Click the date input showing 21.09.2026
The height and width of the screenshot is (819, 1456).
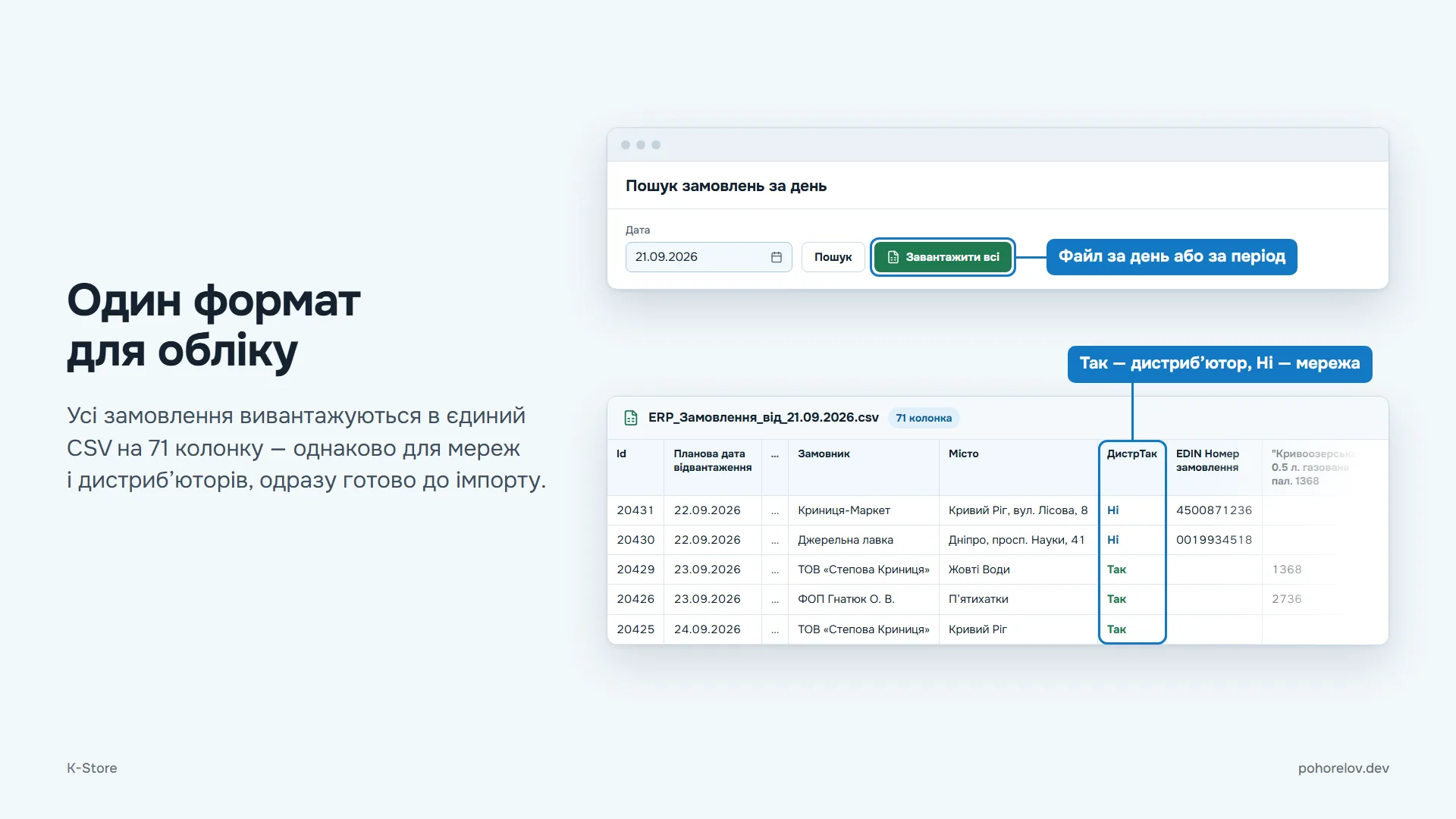(708, 257)
